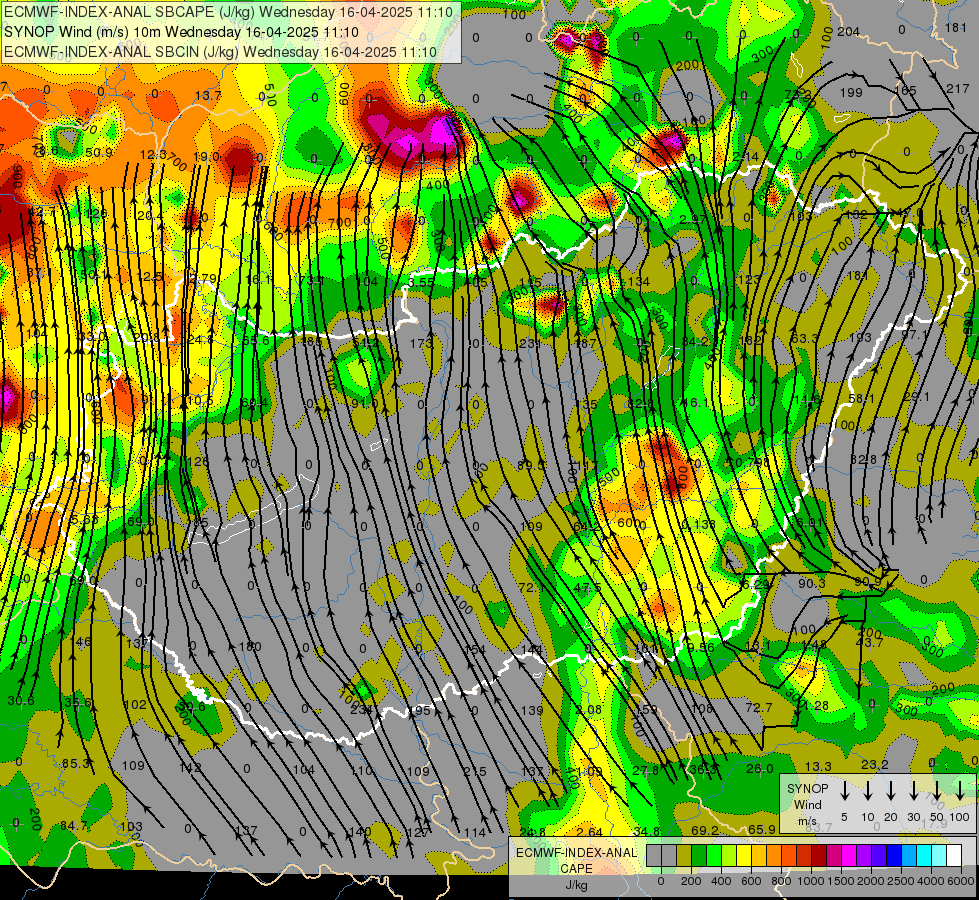Click the map value 65.9

(762, 829)
